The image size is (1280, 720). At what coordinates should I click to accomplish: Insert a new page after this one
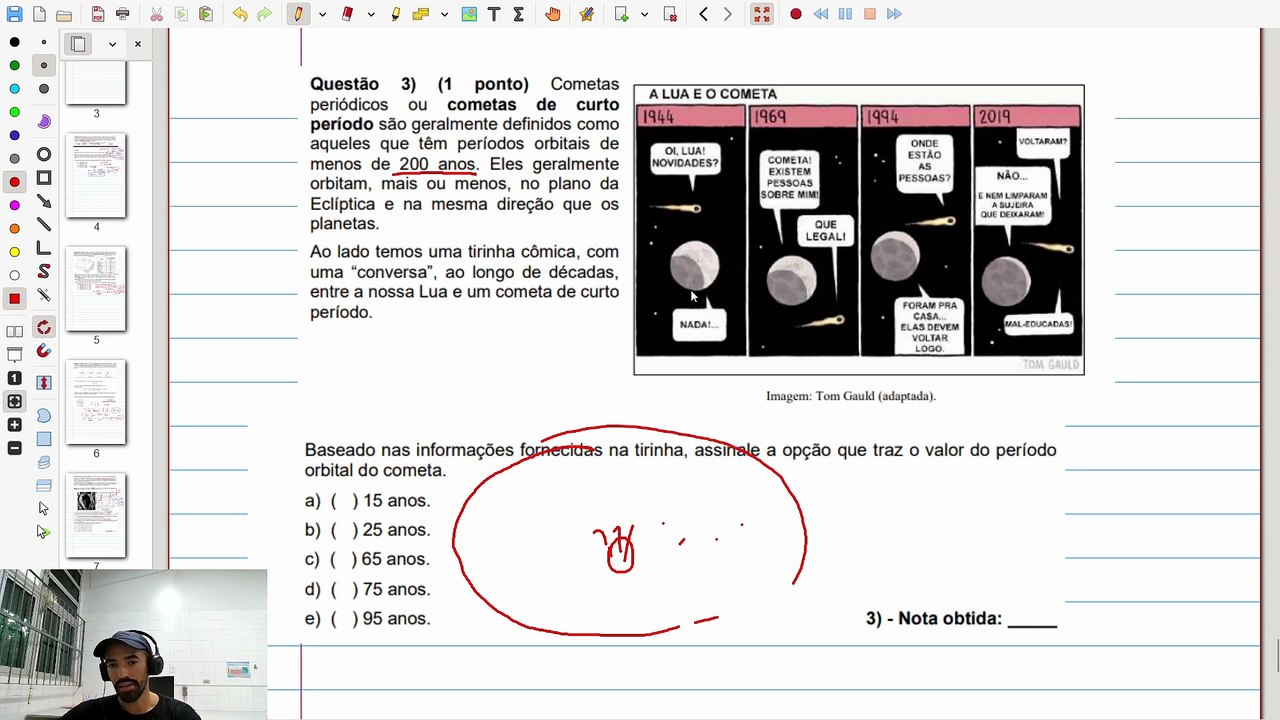(622, 14)
